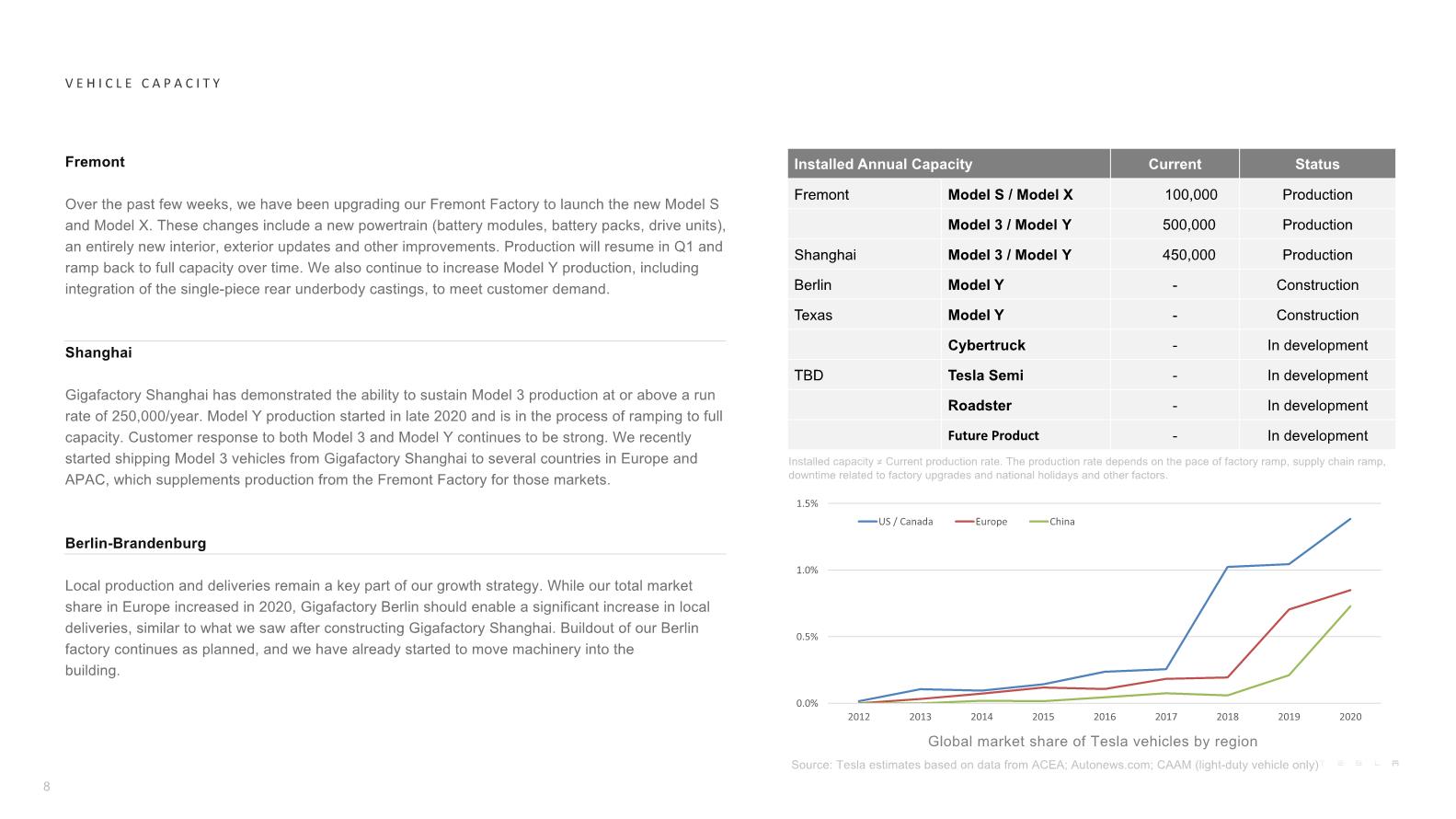Click the Installed Annual Capacity header
The height and width of the screenshot is (819, 1456).
tap(883, 164)
